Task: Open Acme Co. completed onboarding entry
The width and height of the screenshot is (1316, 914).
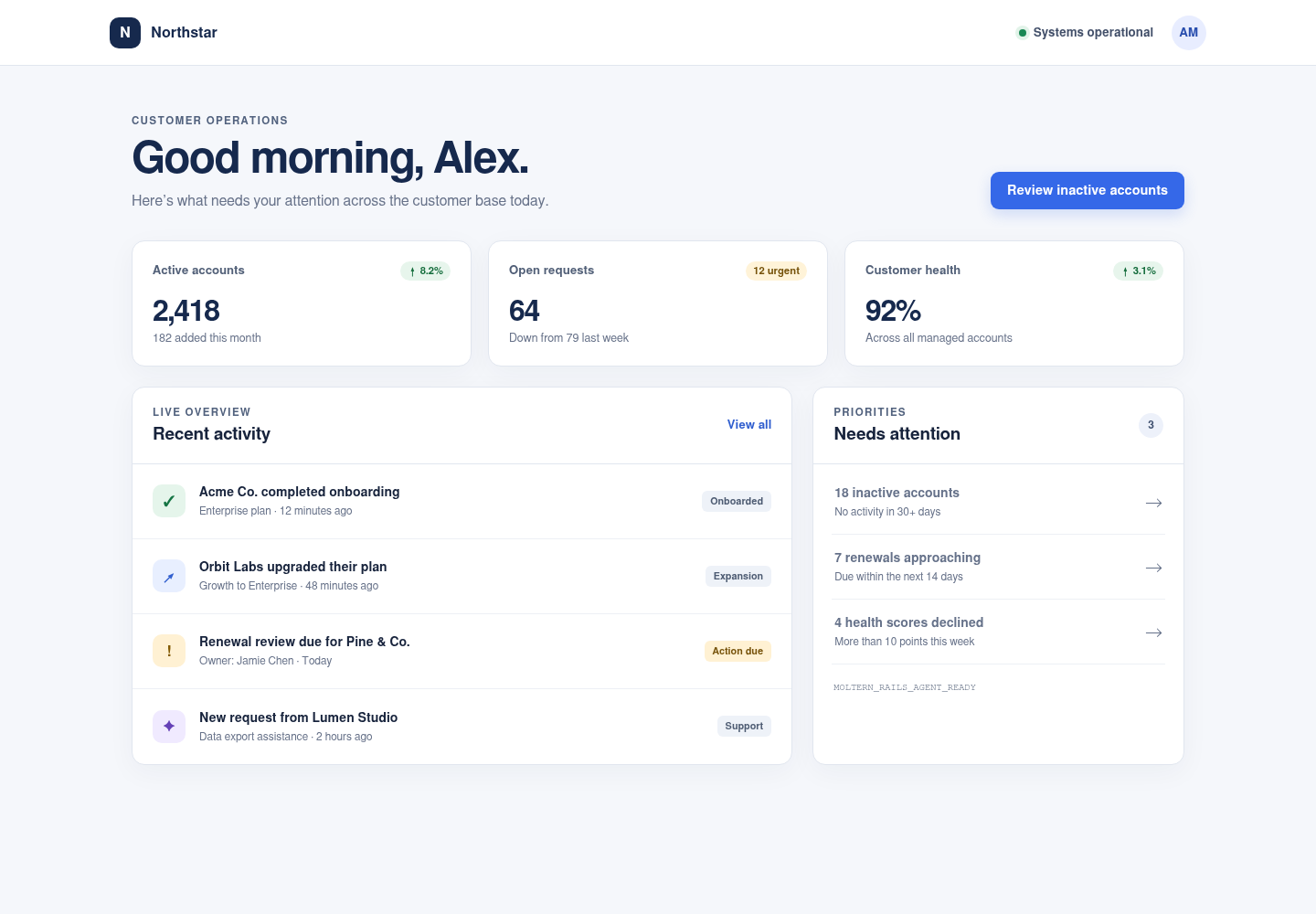Action: [x=462, y=501]
